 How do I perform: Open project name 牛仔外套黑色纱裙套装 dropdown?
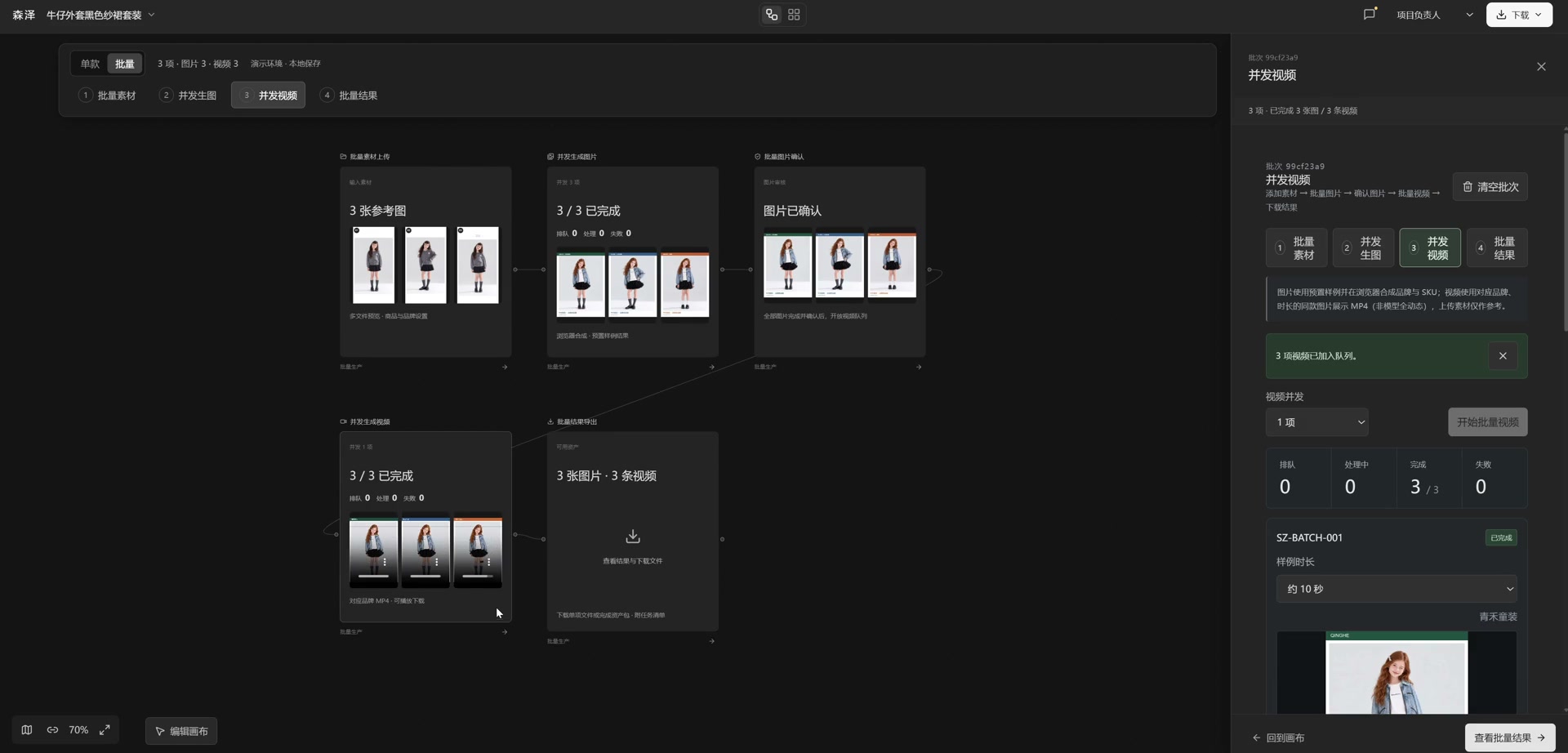pos(100,15)
